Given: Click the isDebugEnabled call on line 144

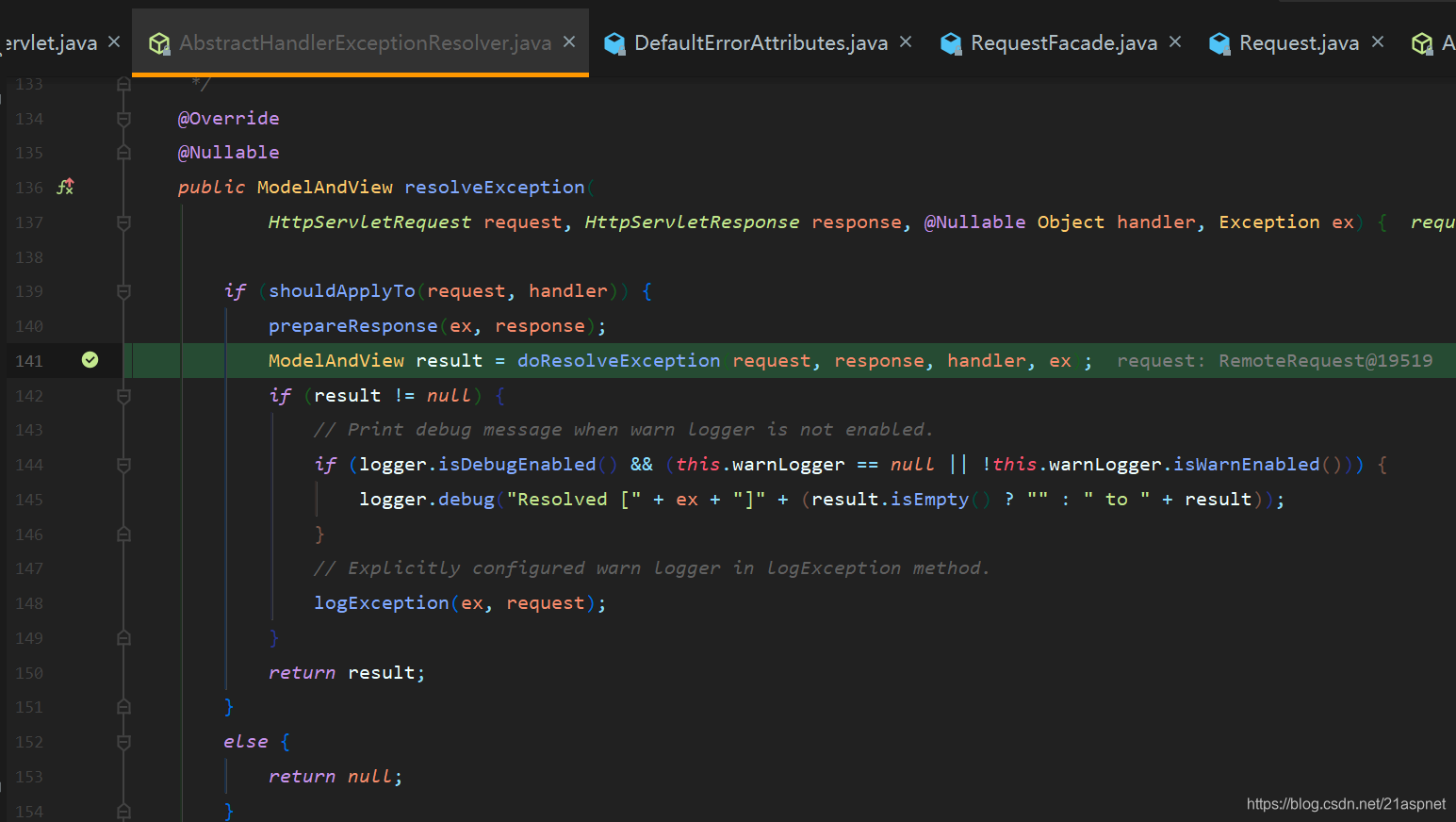Looking at the screenshot, I should [517, 465].
